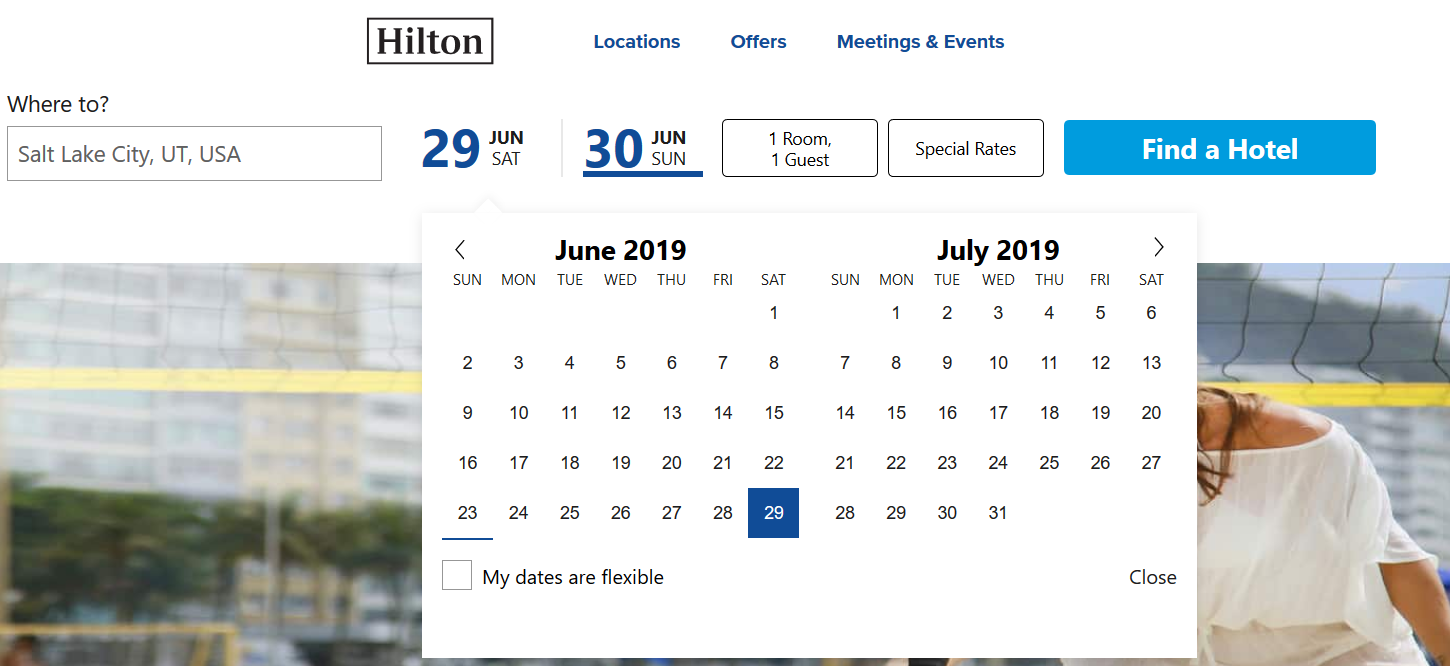Image resolution: width=1450 pixels, height=666 pixels.
Task: Click the Where to destination field
Action: point(194,154)
